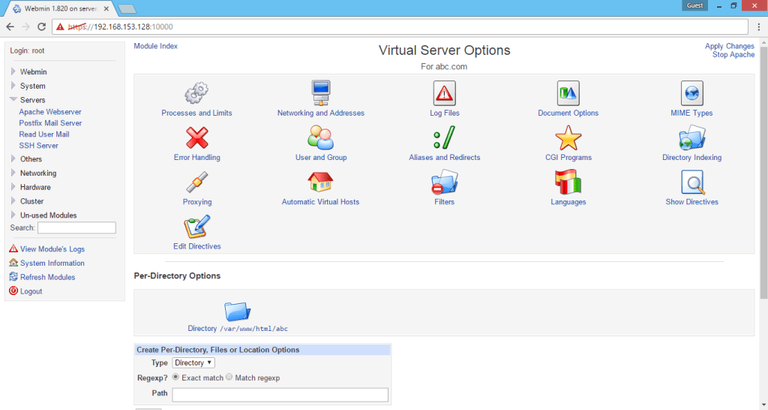
Task: Click the View Module's Logs text link
Action: (52, 249)
